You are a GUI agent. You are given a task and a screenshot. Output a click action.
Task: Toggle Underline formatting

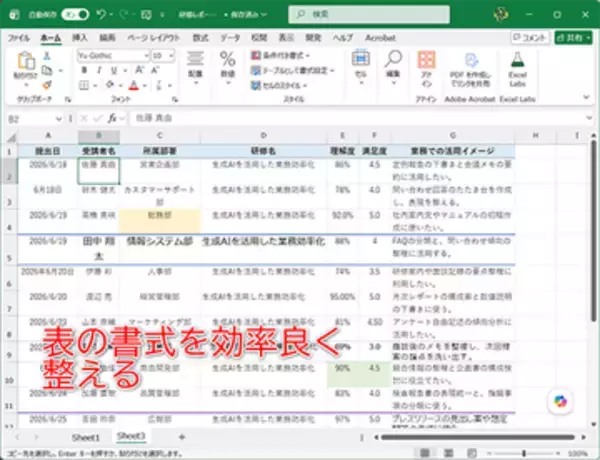114,70
